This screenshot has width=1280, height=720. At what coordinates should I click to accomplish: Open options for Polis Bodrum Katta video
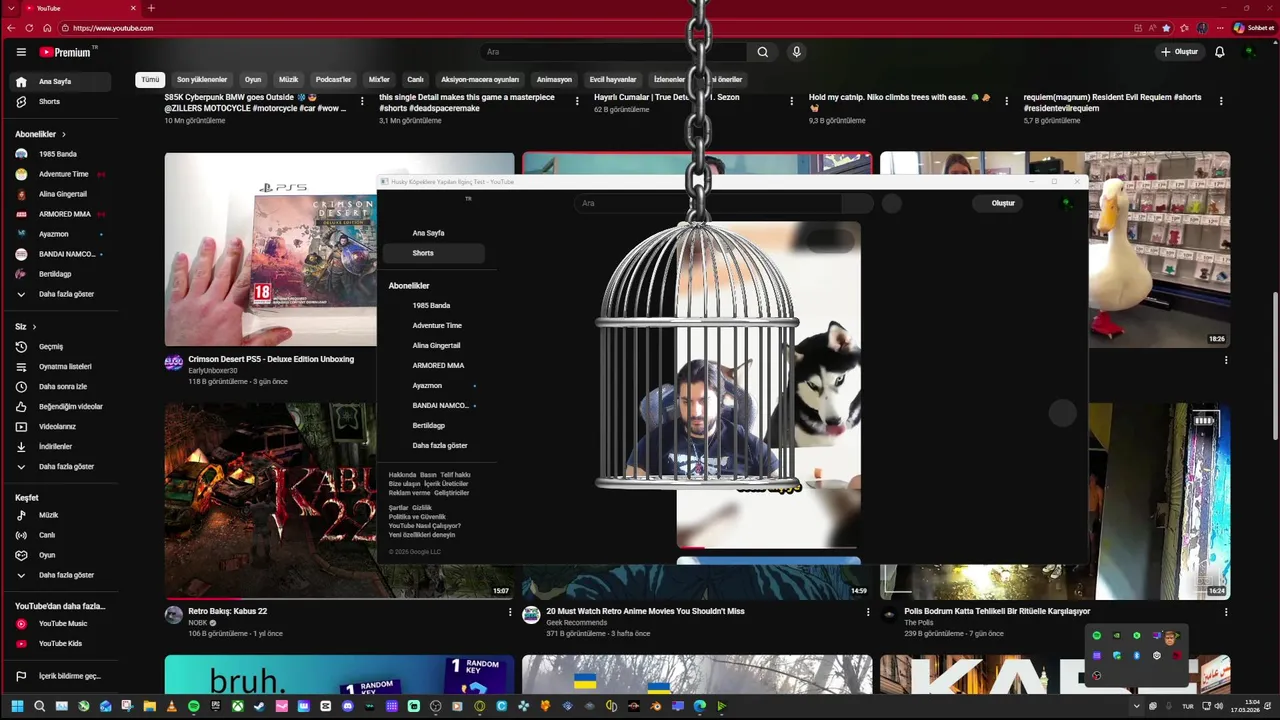(x=1226, y=612)
